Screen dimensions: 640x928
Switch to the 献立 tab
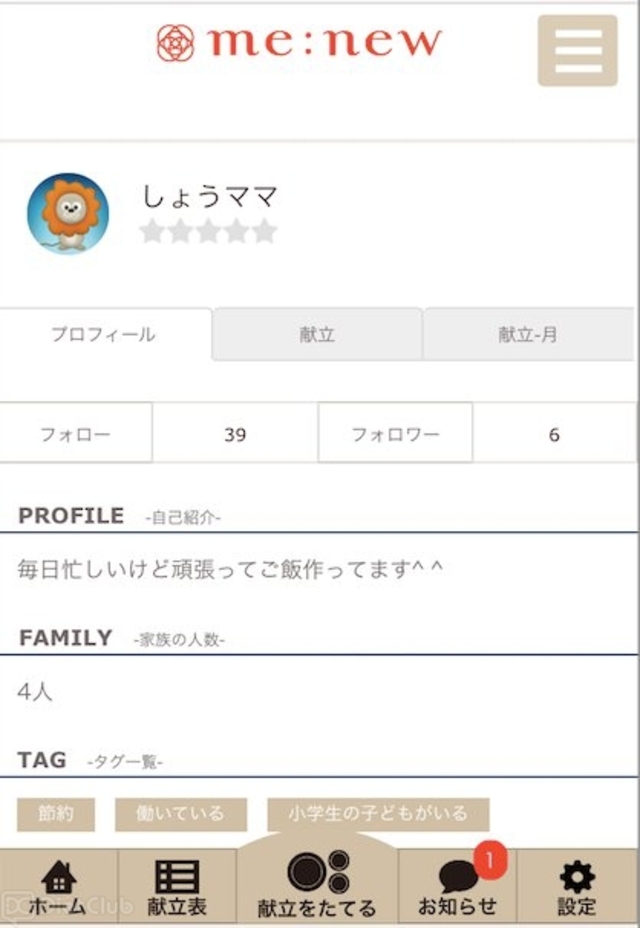317,334
